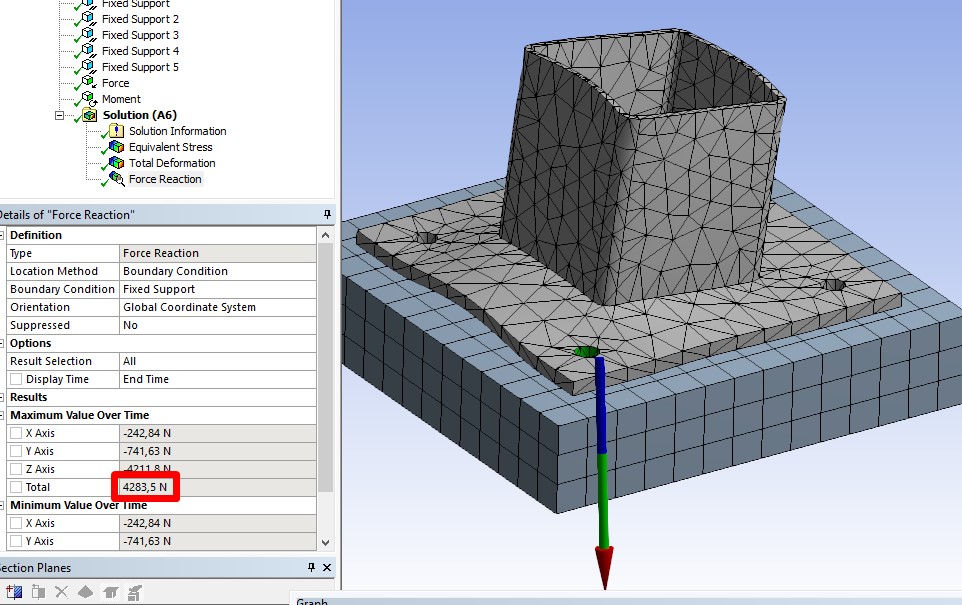
Task: Click the Total Deformation result icon
Action: [117, 163]
